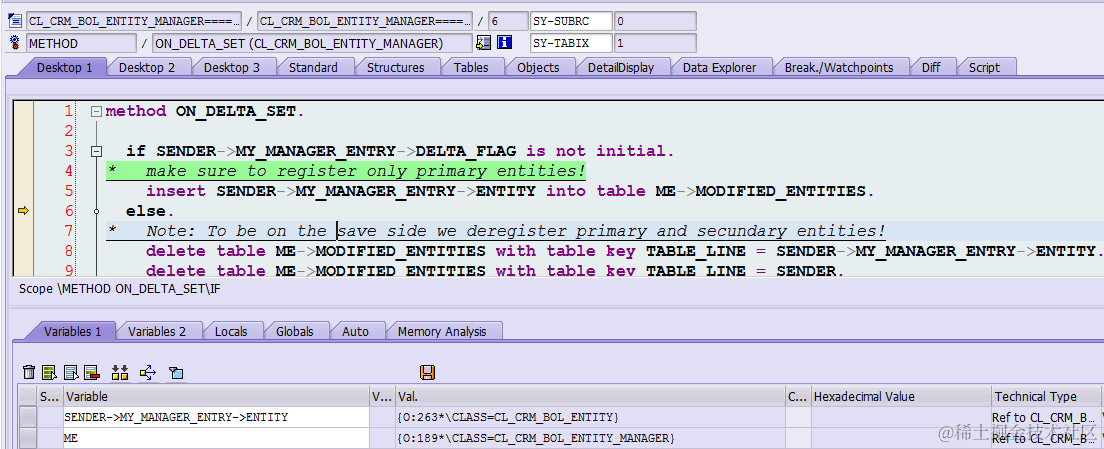Select the ME variable row using row selector

coord(27,438)
